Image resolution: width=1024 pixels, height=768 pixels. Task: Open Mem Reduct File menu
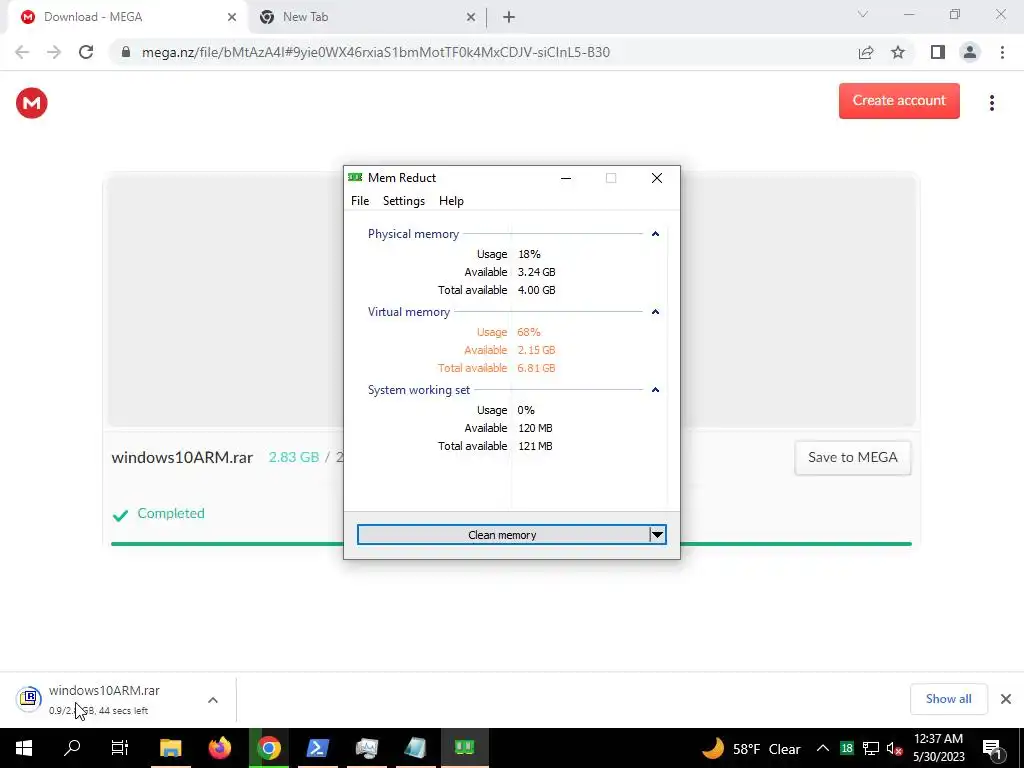click(x=360, y=201)
